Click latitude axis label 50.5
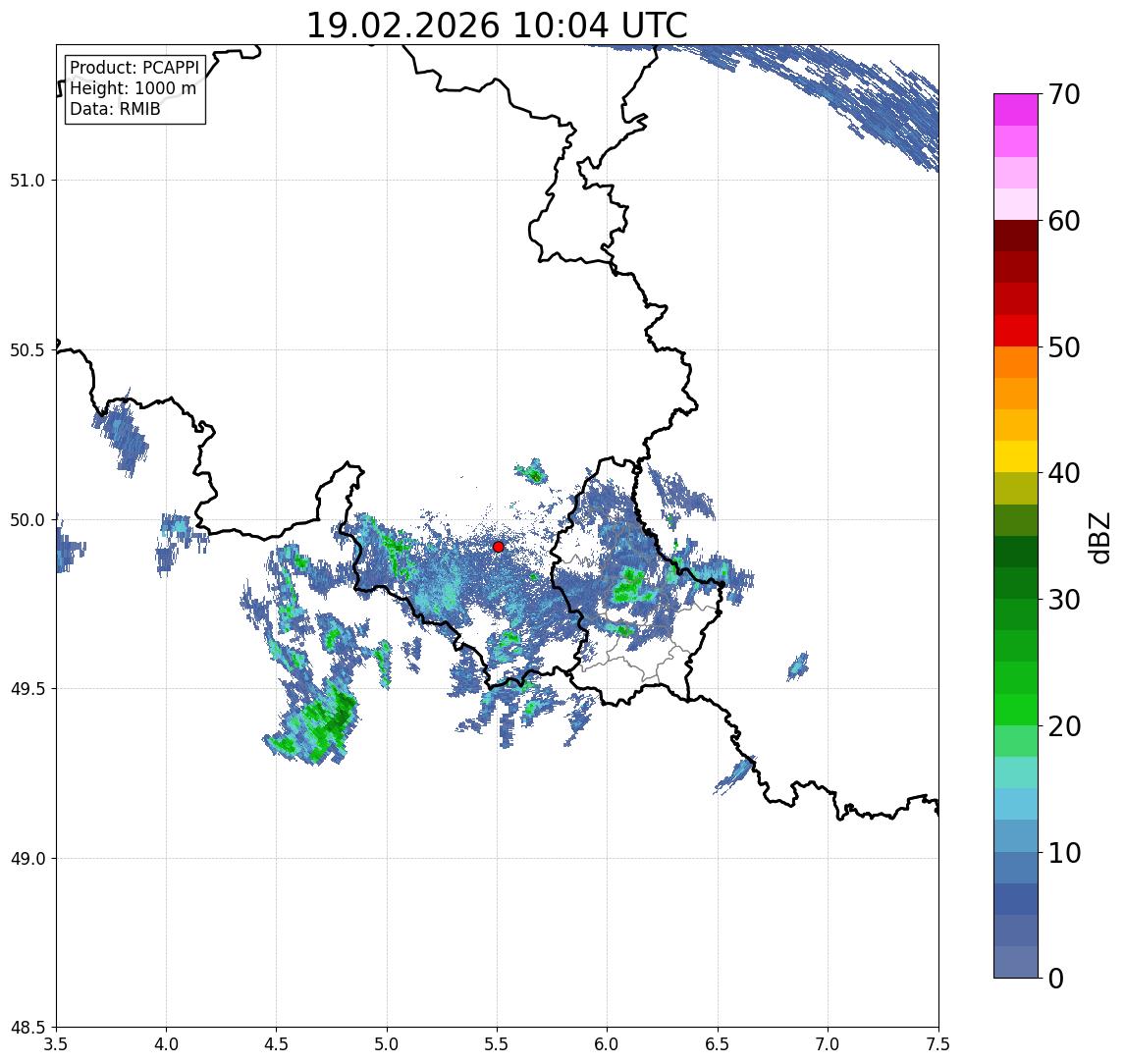1124x1064 pixels. tap(27, 350)
